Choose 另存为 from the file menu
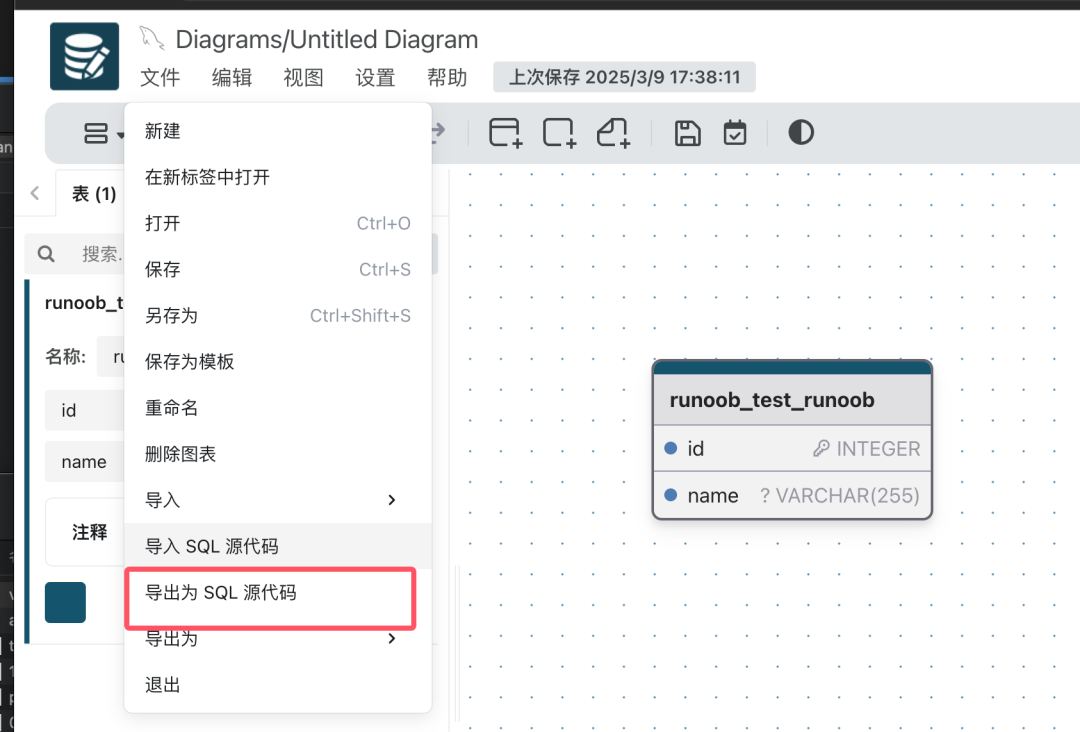Screen dimensions: 1080x732 coord(171,316)
